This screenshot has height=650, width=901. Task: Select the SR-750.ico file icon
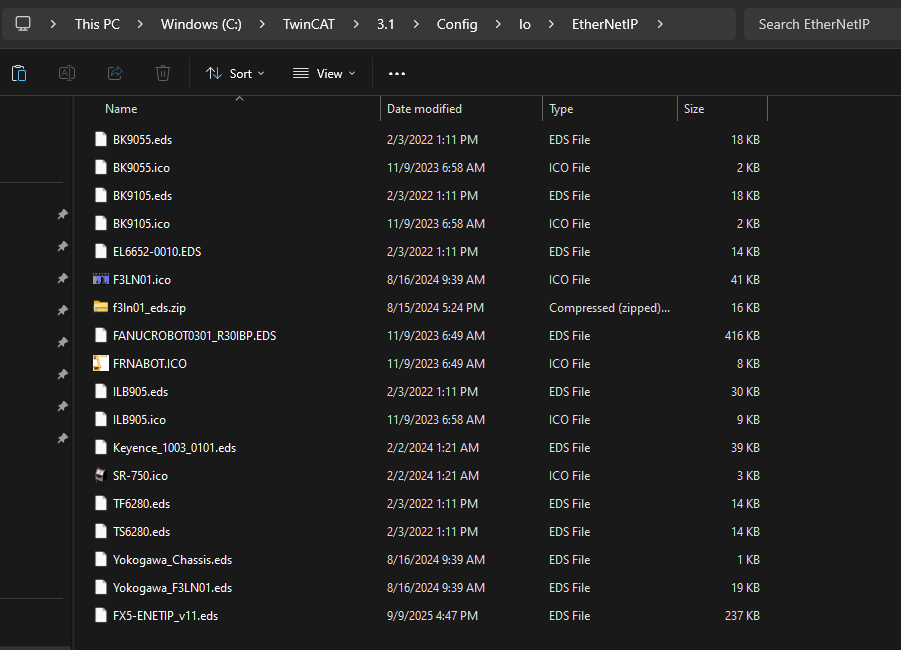(x=100, y=475)
